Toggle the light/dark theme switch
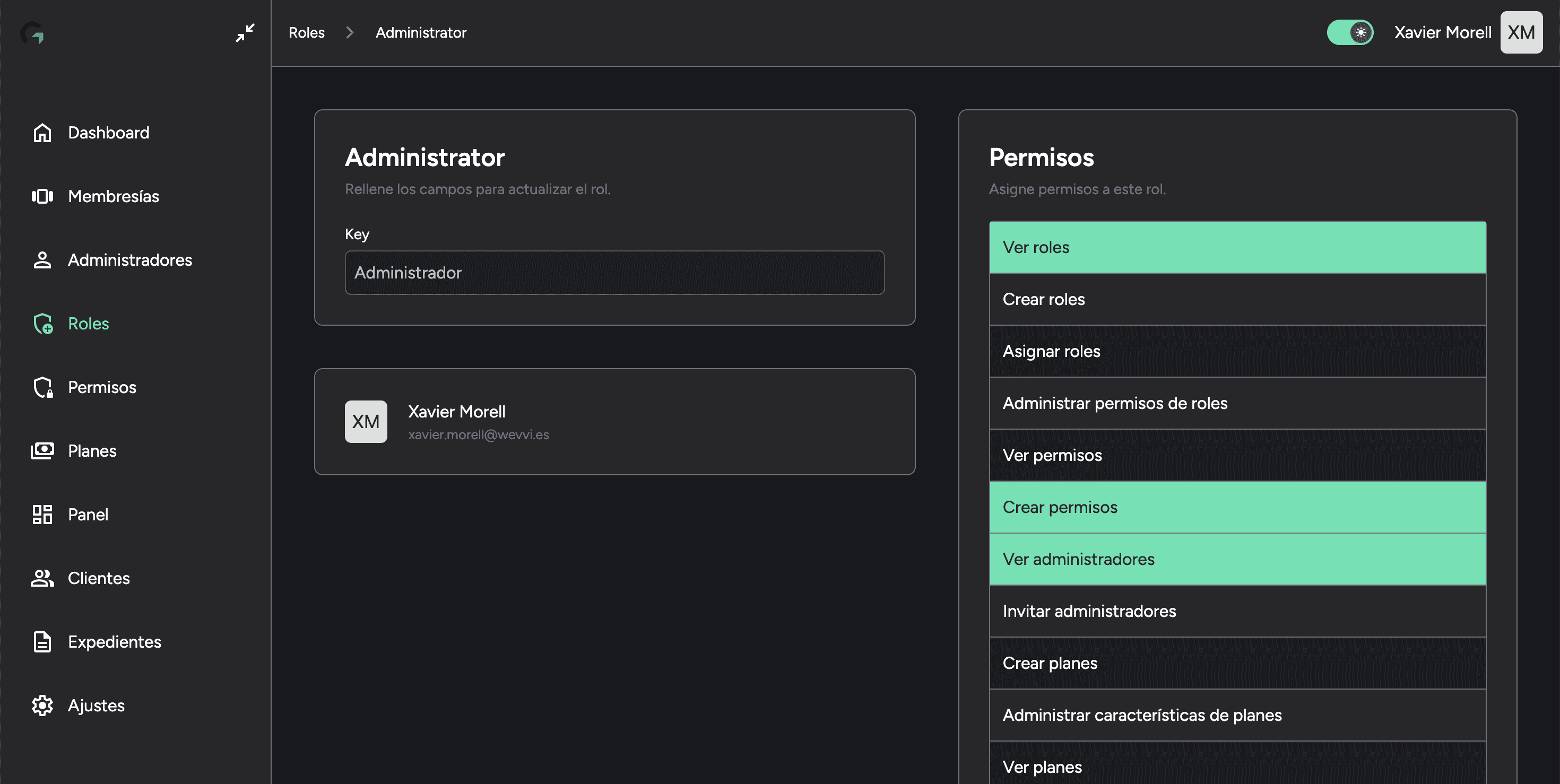 pos(1350,33)
